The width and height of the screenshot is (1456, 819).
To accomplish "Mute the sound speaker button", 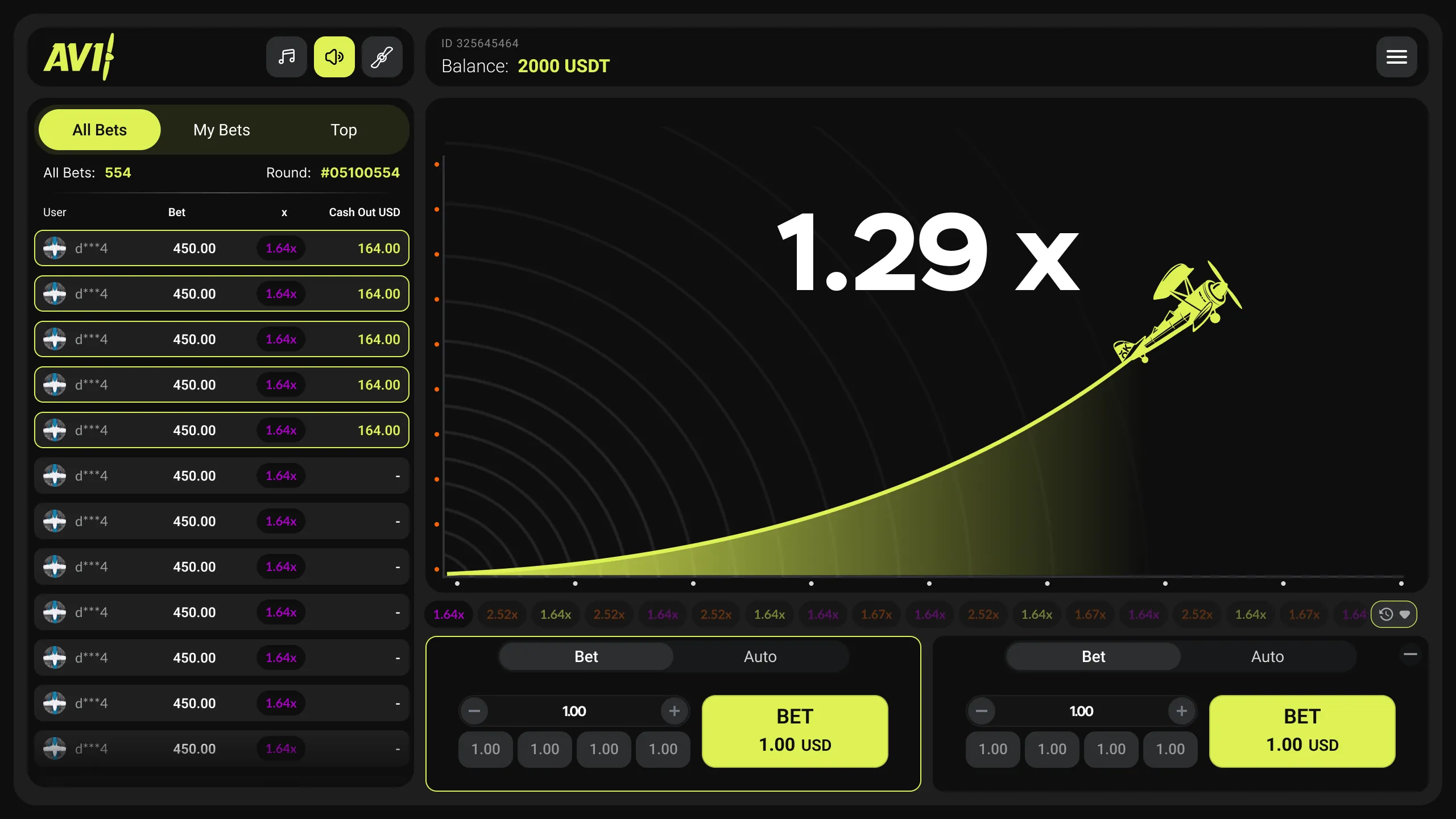I will pyautogui.click(x=334, y=57).
